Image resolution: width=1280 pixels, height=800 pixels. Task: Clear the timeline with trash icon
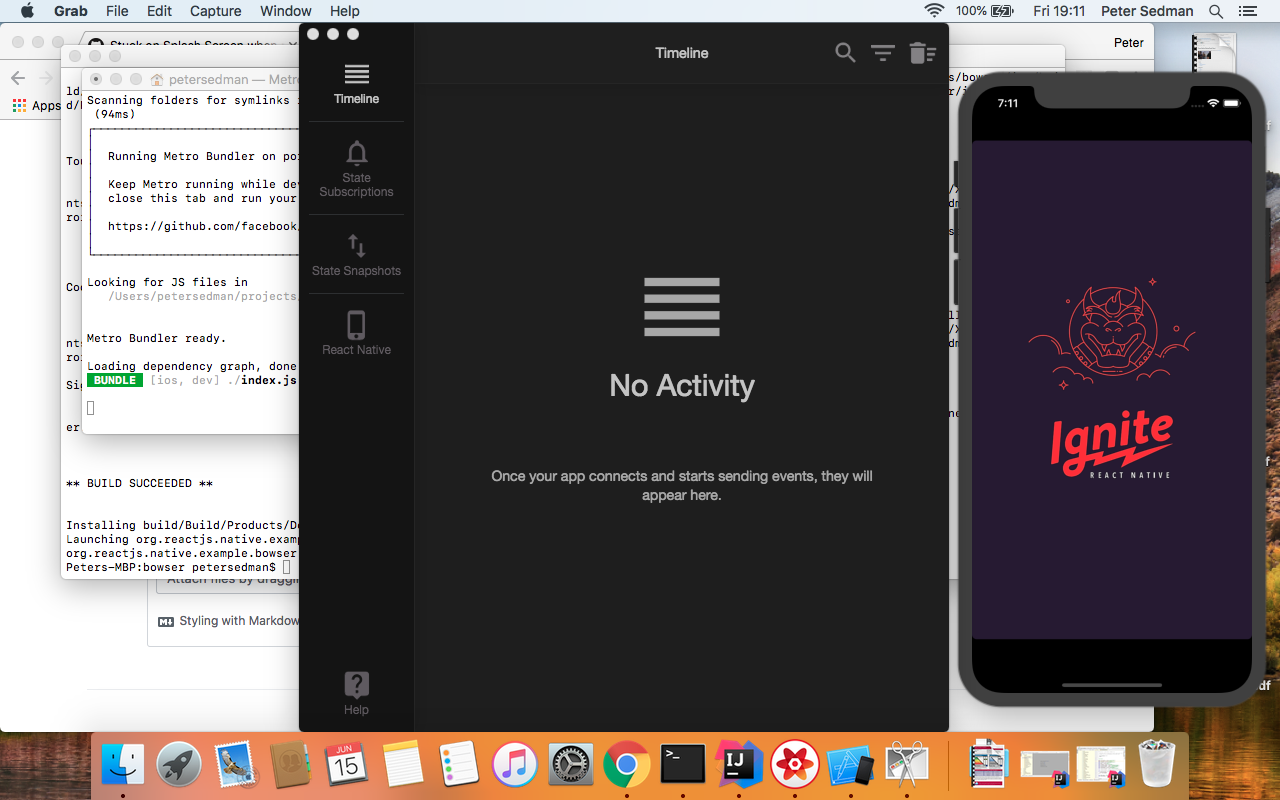tap(922, 53)
